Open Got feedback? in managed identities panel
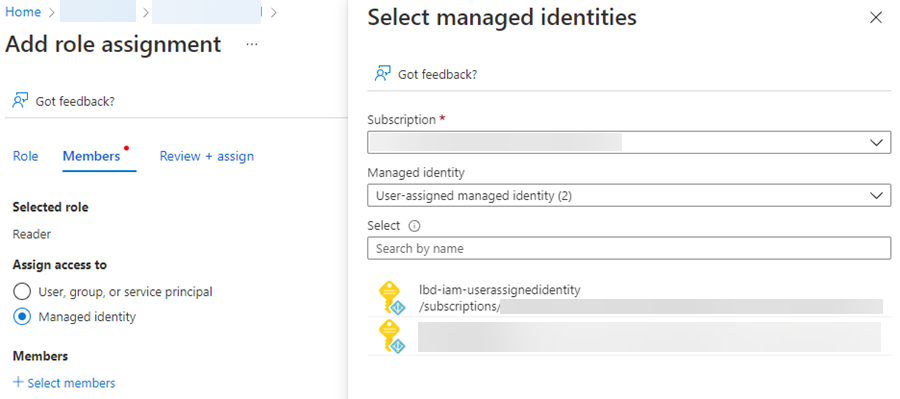 coord(437,75)
